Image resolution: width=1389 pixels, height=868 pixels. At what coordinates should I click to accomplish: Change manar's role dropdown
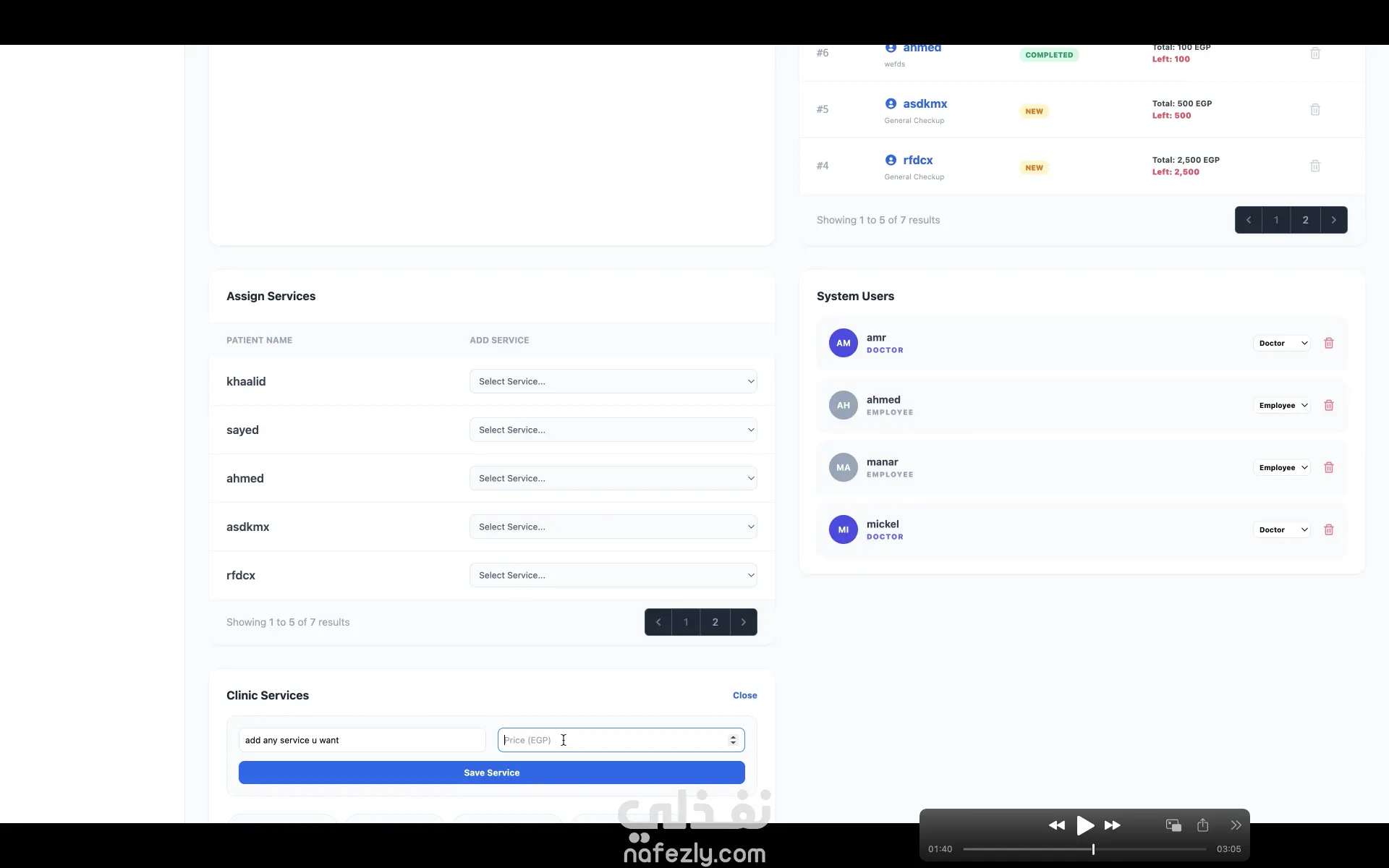1282,467
